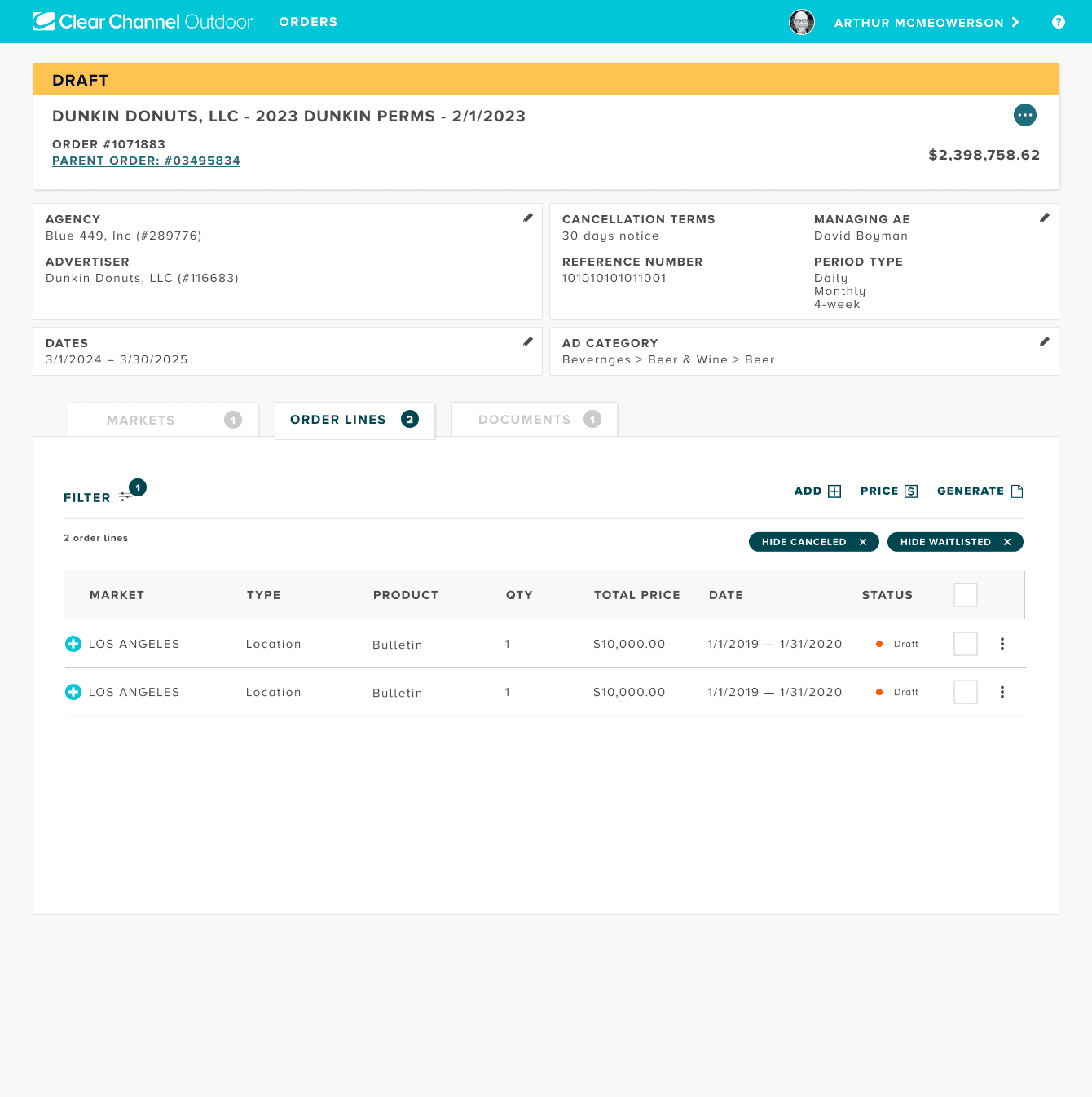Screen dimensions: 1092x1097
Task: Open the filter sliders icon
Action: 125,497
